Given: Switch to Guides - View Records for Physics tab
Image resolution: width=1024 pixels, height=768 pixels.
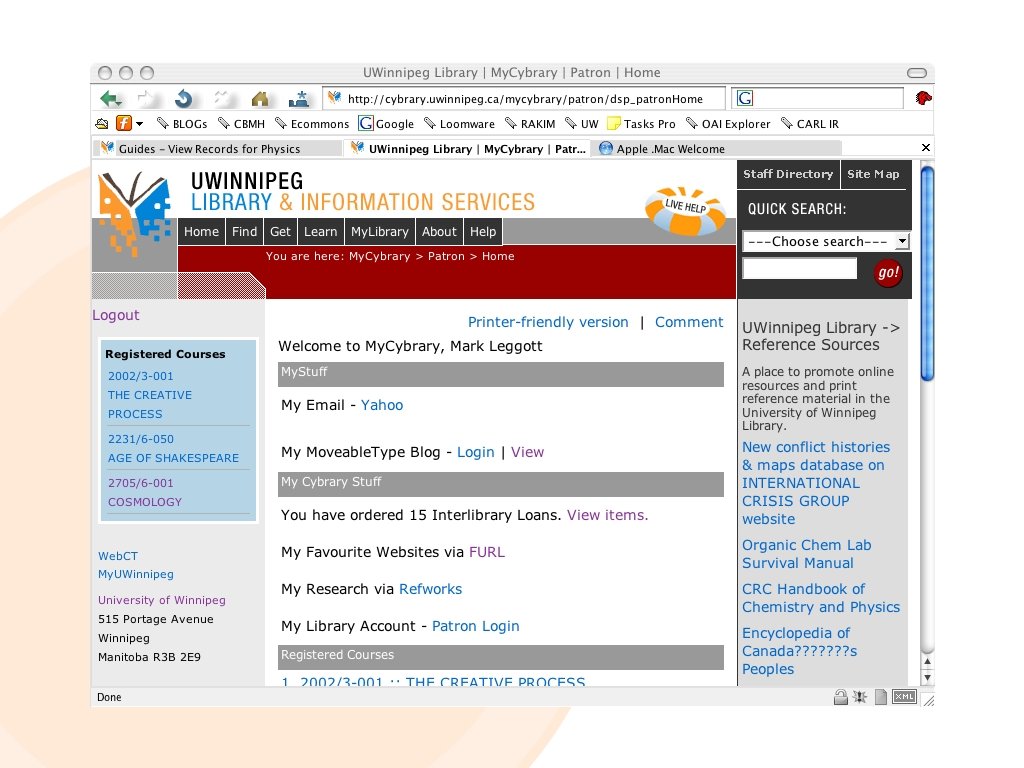Looking at the screenshot, I should [x=218, y=149].
